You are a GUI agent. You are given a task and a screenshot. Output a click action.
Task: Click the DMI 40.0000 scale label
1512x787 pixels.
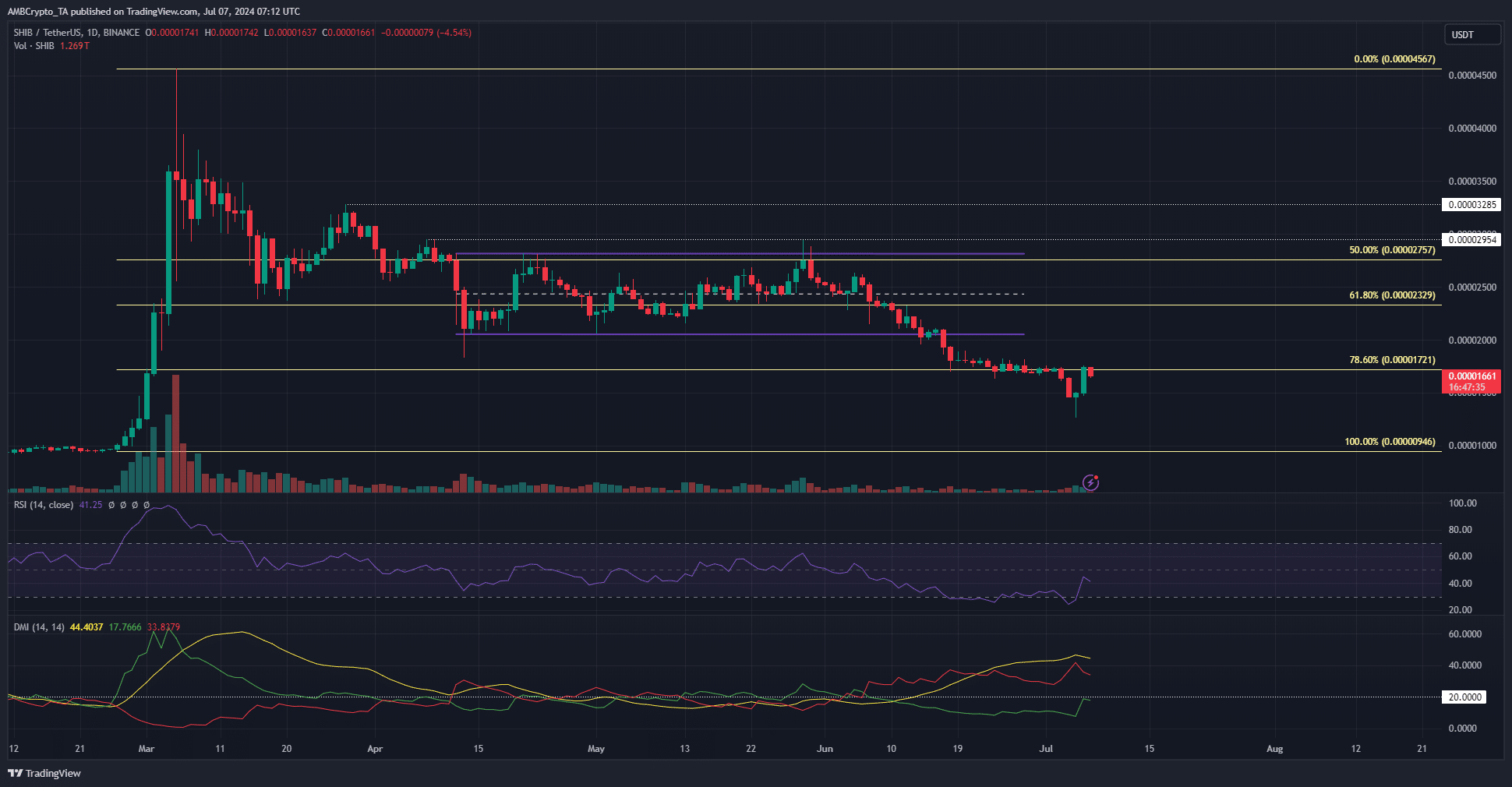[1465, 665]
